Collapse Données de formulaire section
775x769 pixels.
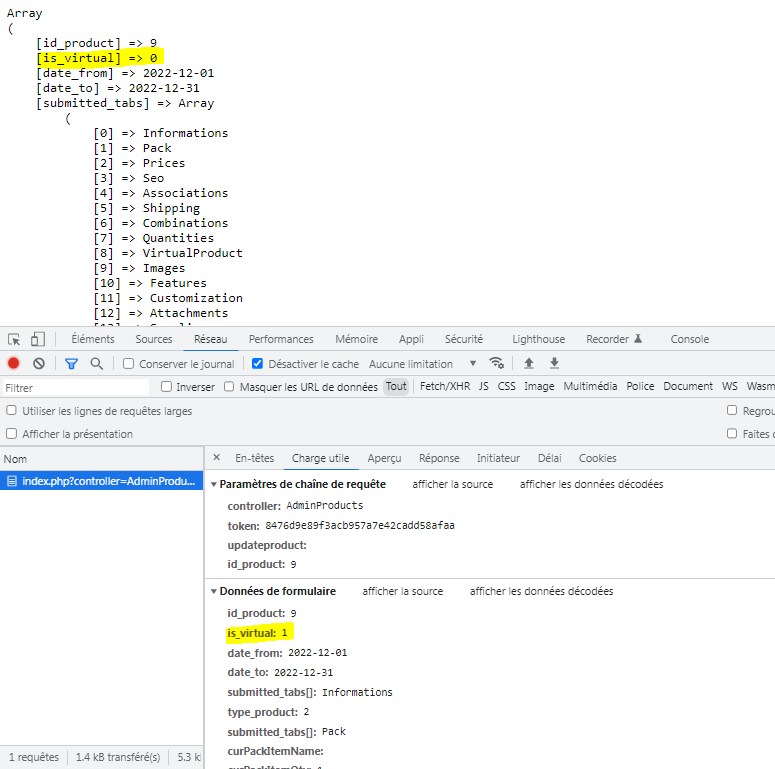(x=214, y=591)
